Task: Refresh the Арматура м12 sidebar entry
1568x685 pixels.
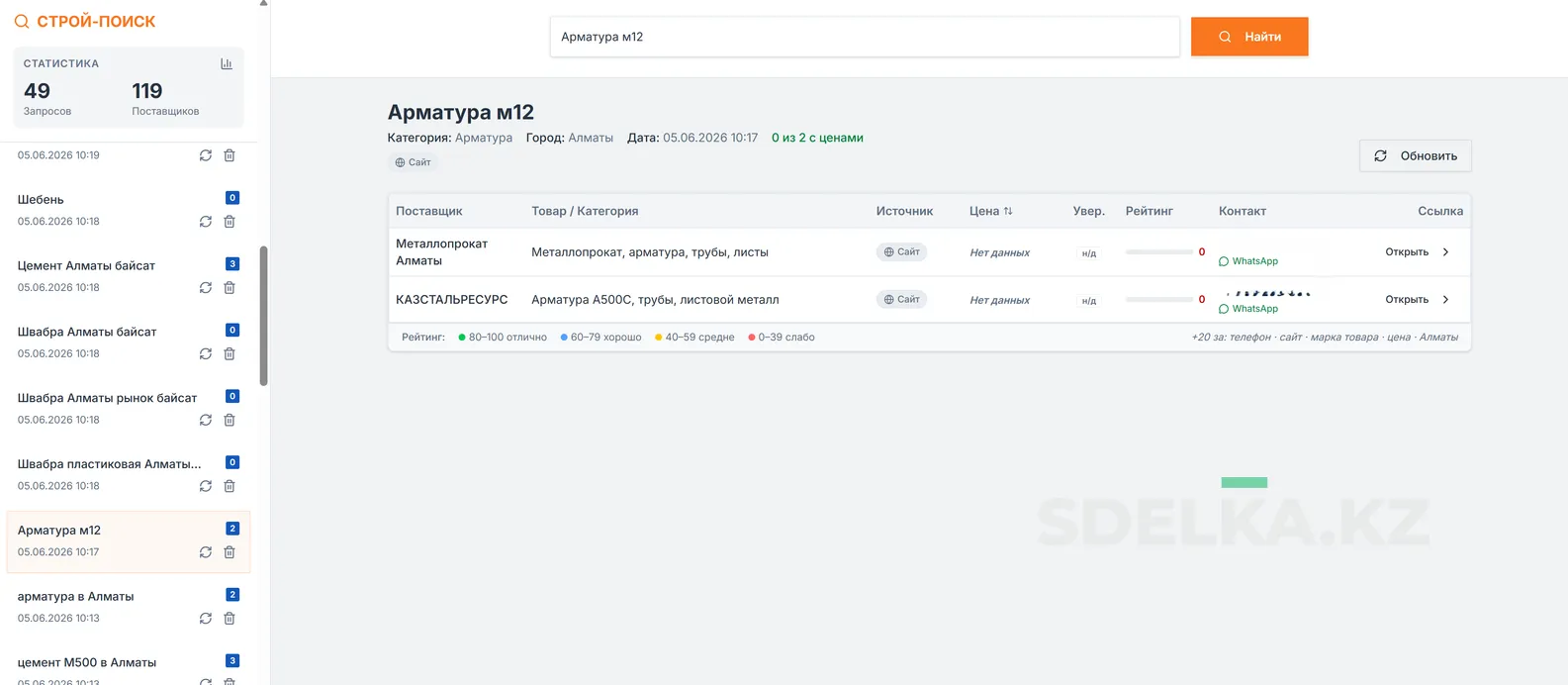Action: pos(206,552)
